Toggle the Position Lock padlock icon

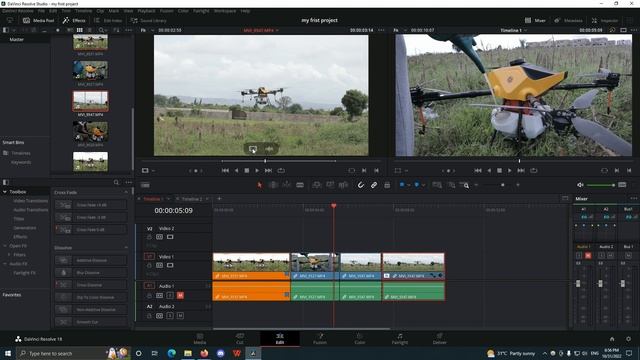387,185
